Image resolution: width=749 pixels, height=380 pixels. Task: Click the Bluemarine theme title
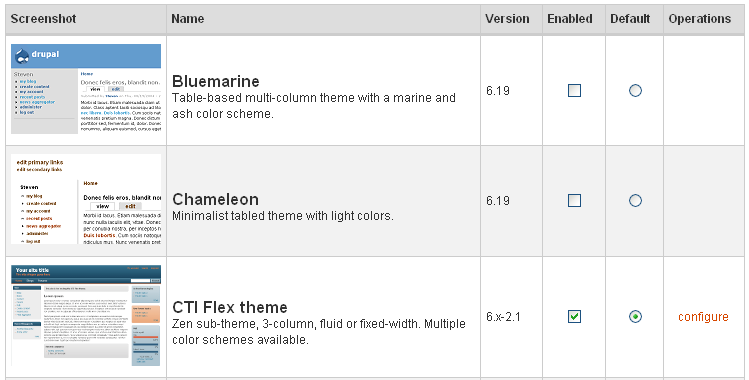(x=216, y=81)
